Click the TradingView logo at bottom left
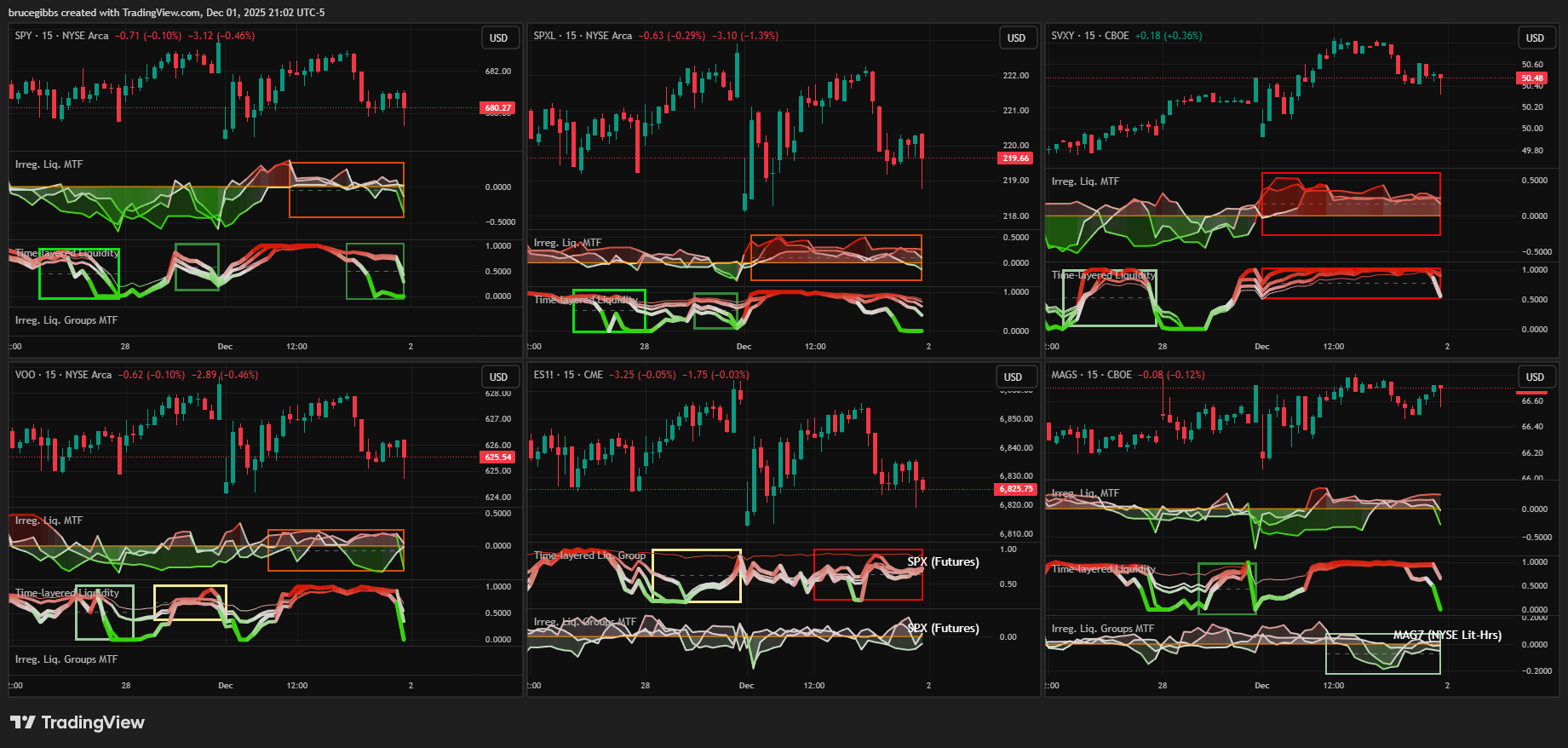1568x748 pixels. click(78, 722)
